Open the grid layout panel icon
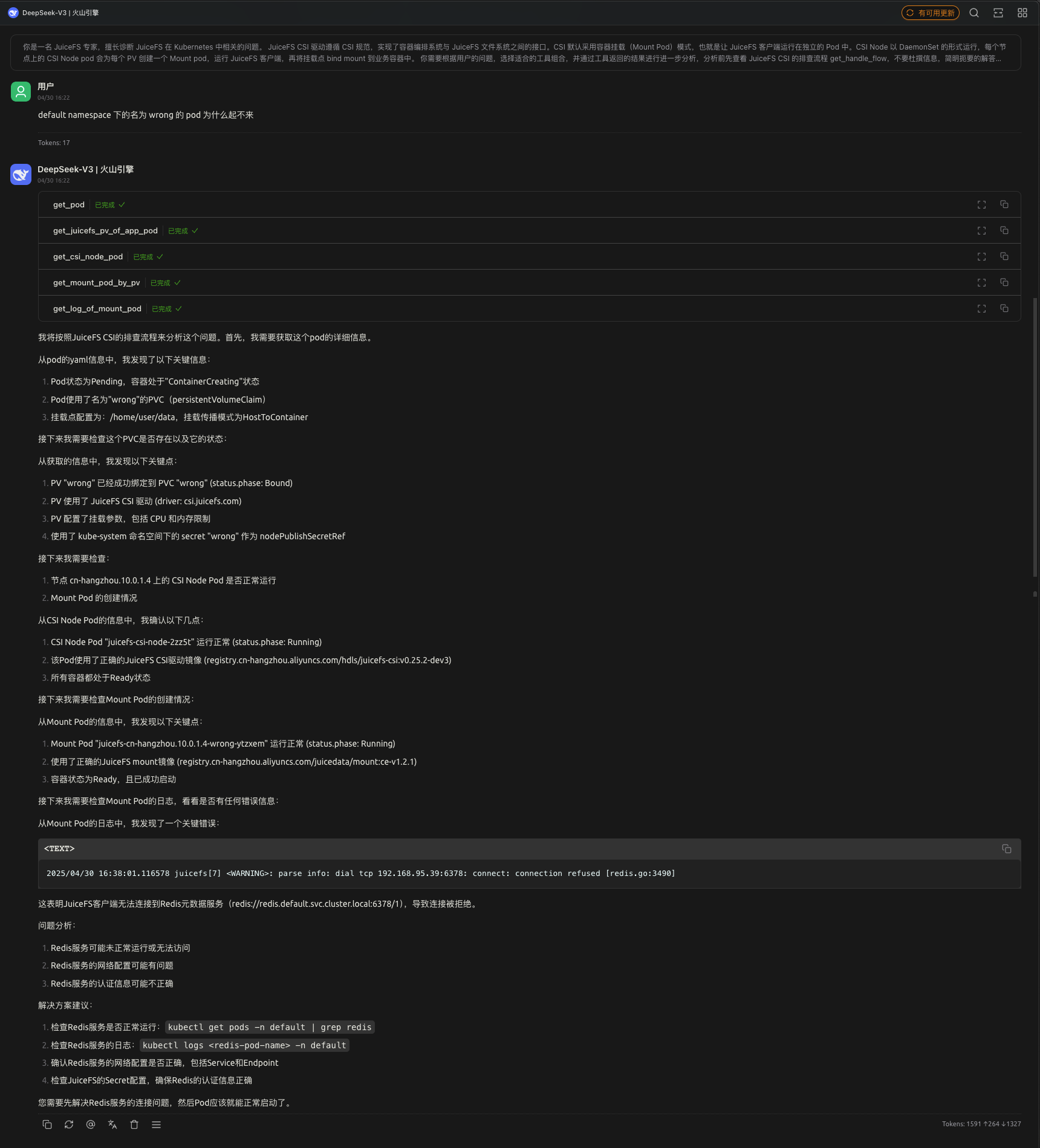Viewport: 1040px width, 1148px height. pos(1022,12)
